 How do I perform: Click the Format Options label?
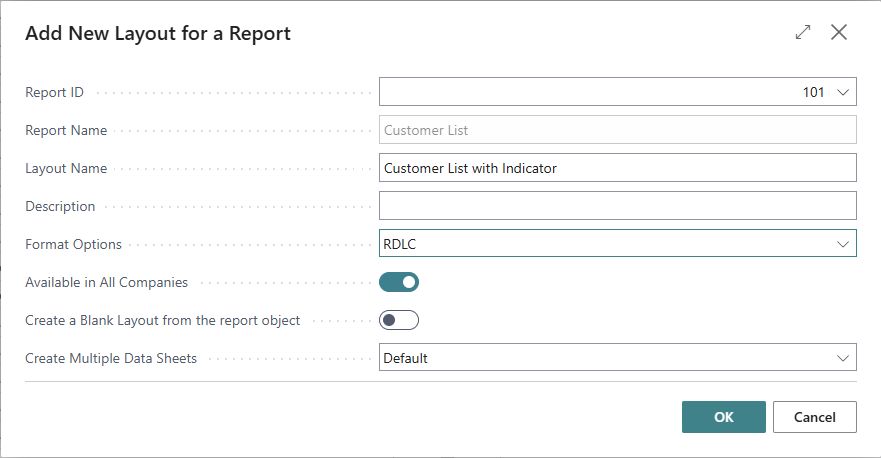73,244
